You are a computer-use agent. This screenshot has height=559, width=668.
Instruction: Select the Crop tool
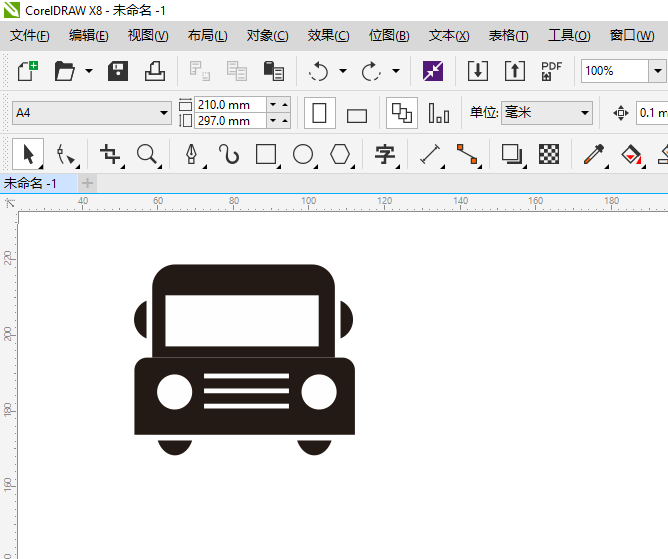tap(110, 154)
